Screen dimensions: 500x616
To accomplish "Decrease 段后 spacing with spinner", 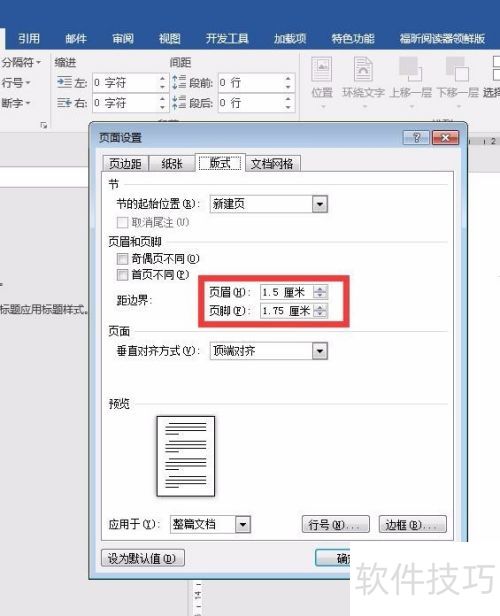I will tap(288, 108).
